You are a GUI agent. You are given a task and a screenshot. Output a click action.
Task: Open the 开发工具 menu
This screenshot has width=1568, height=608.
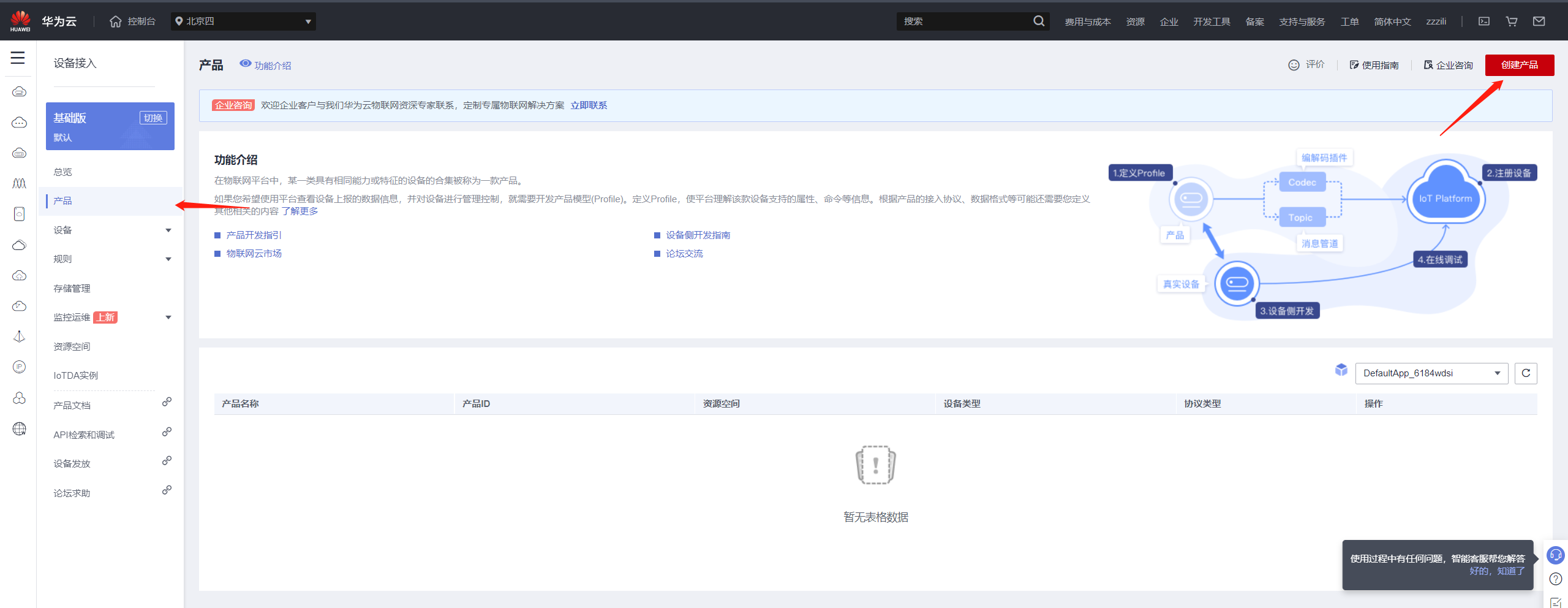click(1212, 21)
